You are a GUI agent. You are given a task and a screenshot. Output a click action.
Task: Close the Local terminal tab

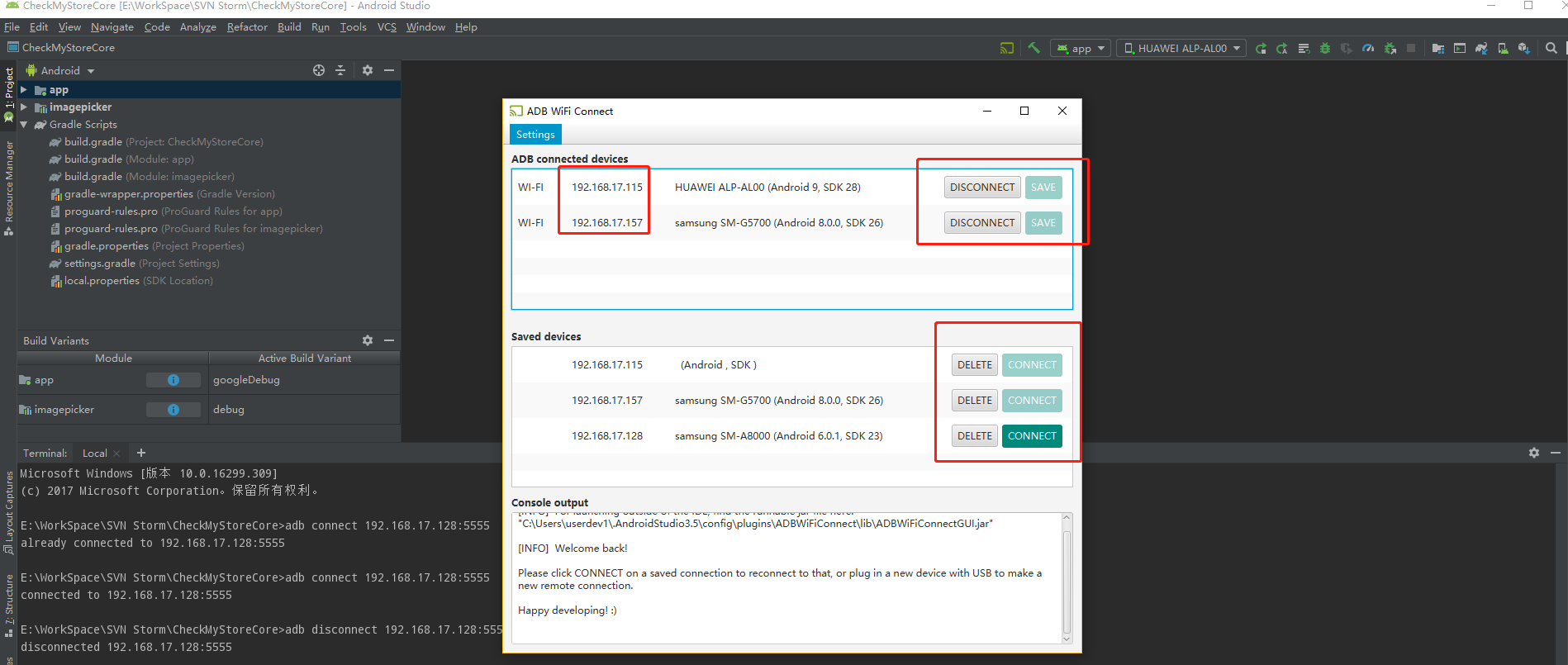coord(116,454)
